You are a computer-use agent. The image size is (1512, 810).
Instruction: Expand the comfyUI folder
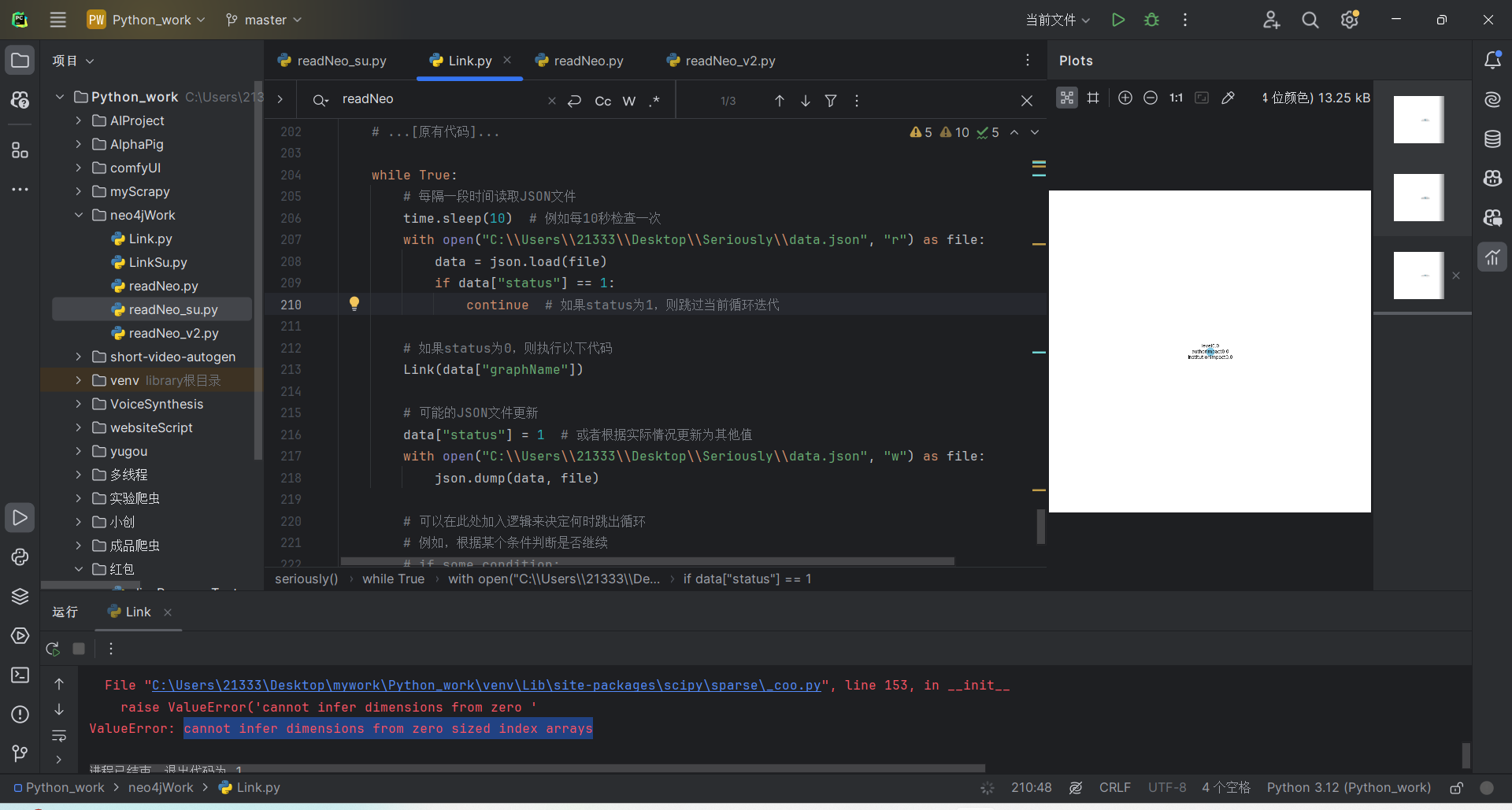coord(78,168)
